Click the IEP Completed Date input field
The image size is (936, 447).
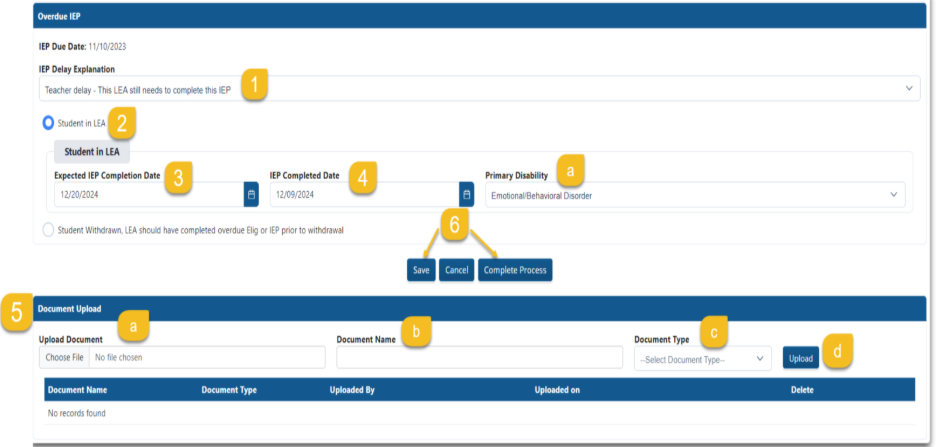pos(363,195)
